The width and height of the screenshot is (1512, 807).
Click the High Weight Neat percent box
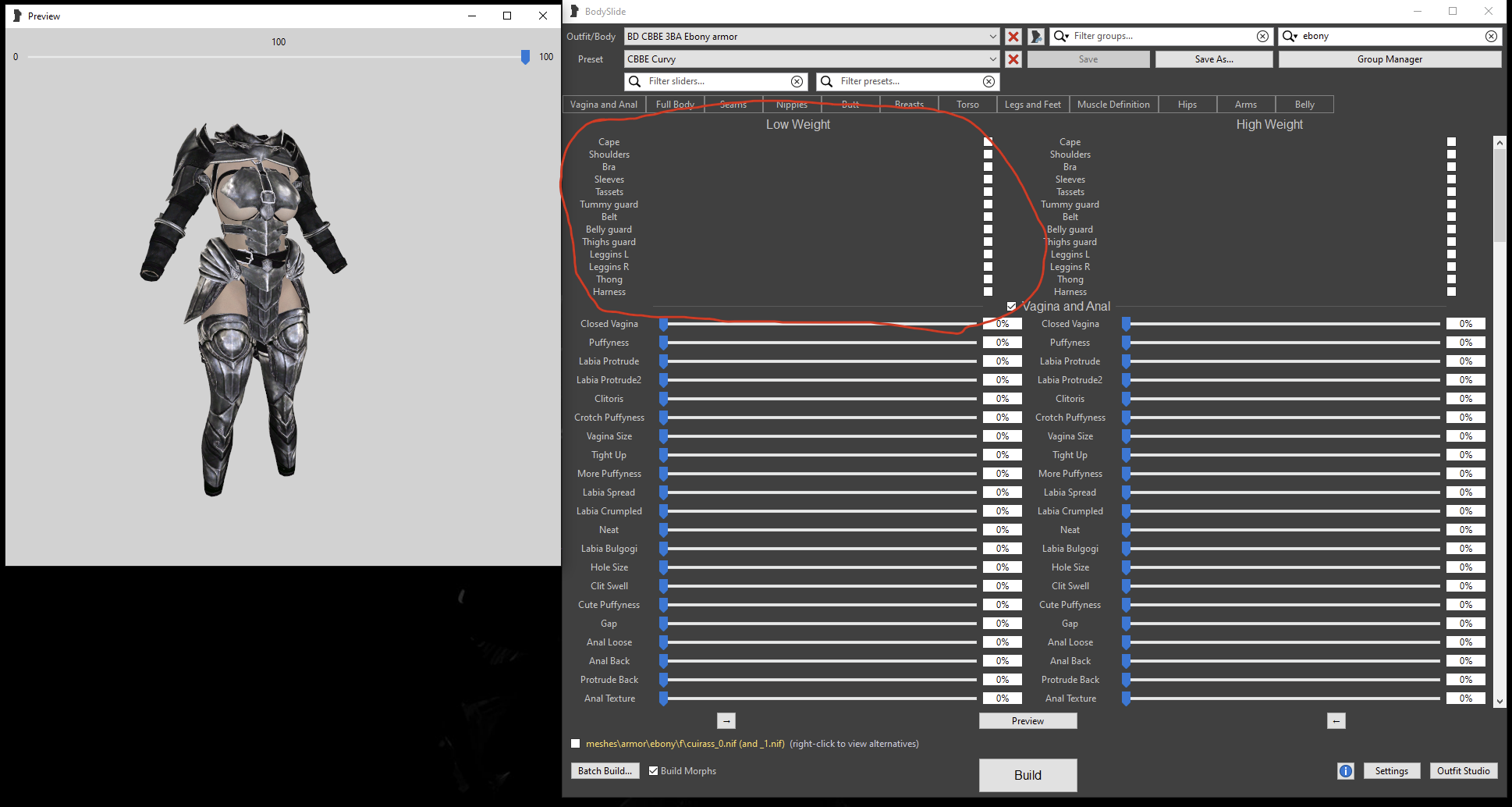(1466, 530)
